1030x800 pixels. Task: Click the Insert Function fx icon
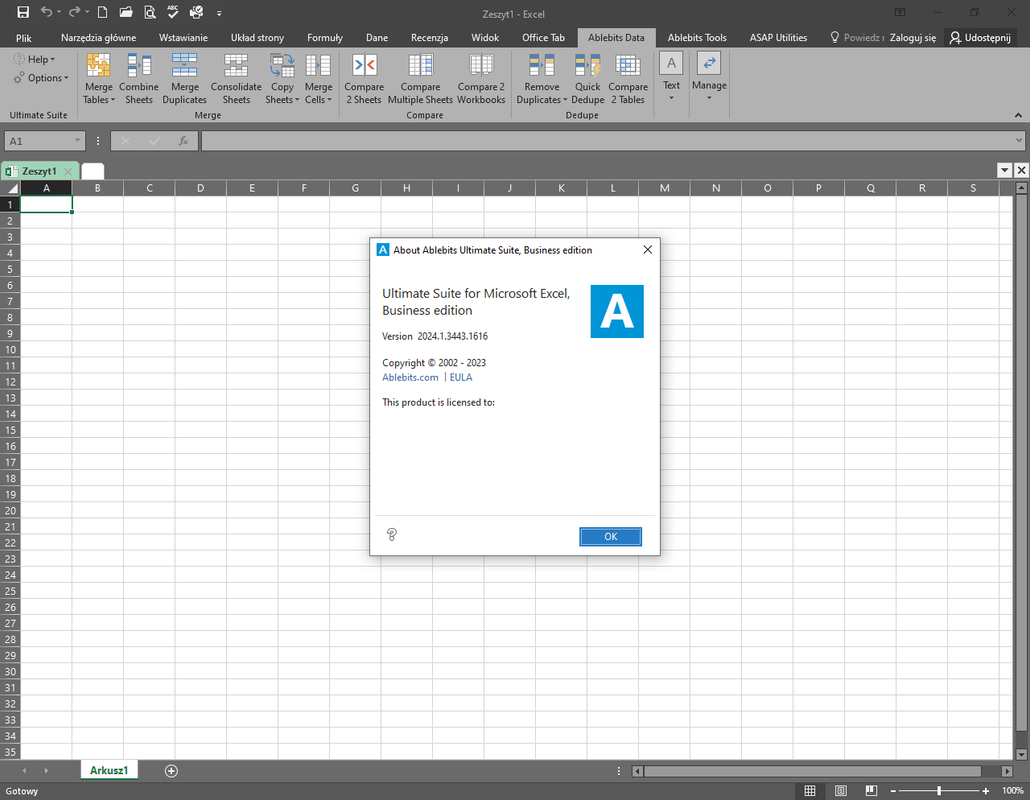[x=183, y=141]
